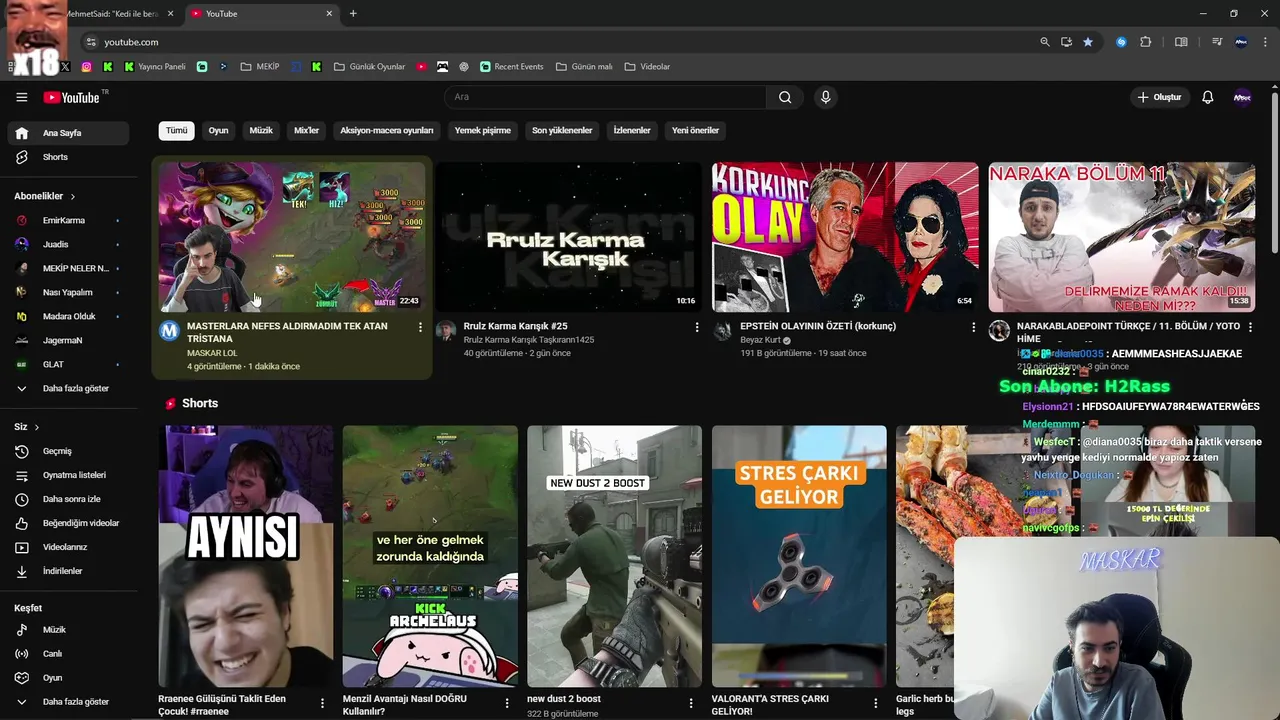Viewport: 1280px width, 720px height.
Task: Click the search magnifier button
Action: coord(785,97)
